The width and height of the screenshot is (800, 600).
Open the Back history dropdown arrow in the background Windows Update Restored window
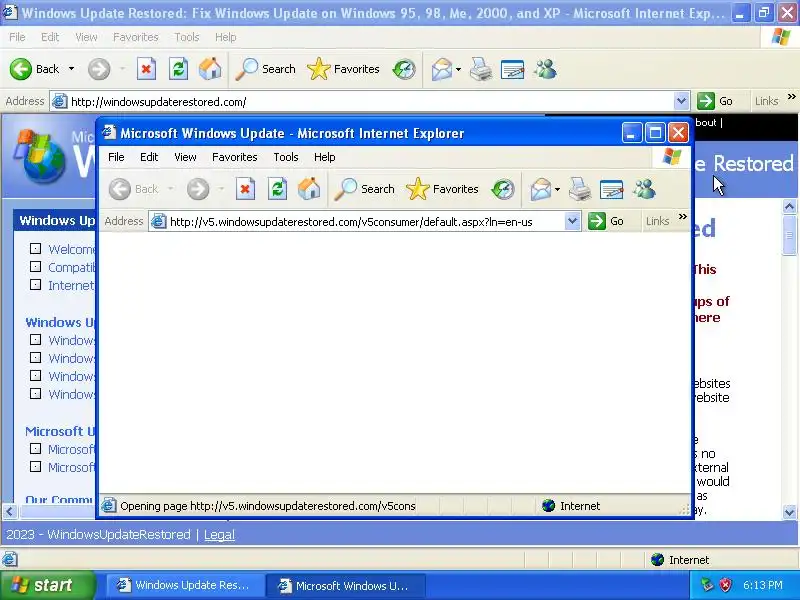click(x=71, y=69)
